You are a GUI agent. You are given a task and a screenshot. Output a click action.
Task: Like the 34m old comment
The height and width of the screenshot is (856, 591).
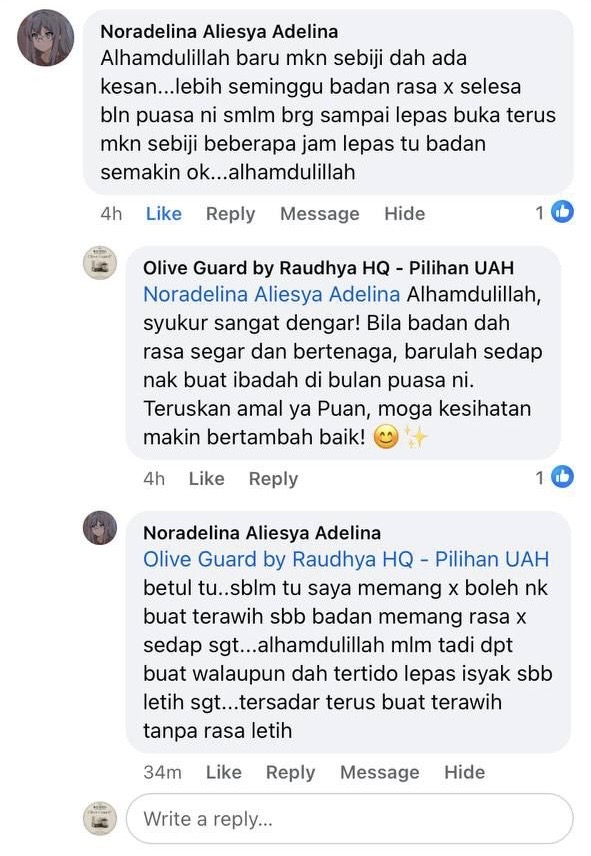(224, 772)
